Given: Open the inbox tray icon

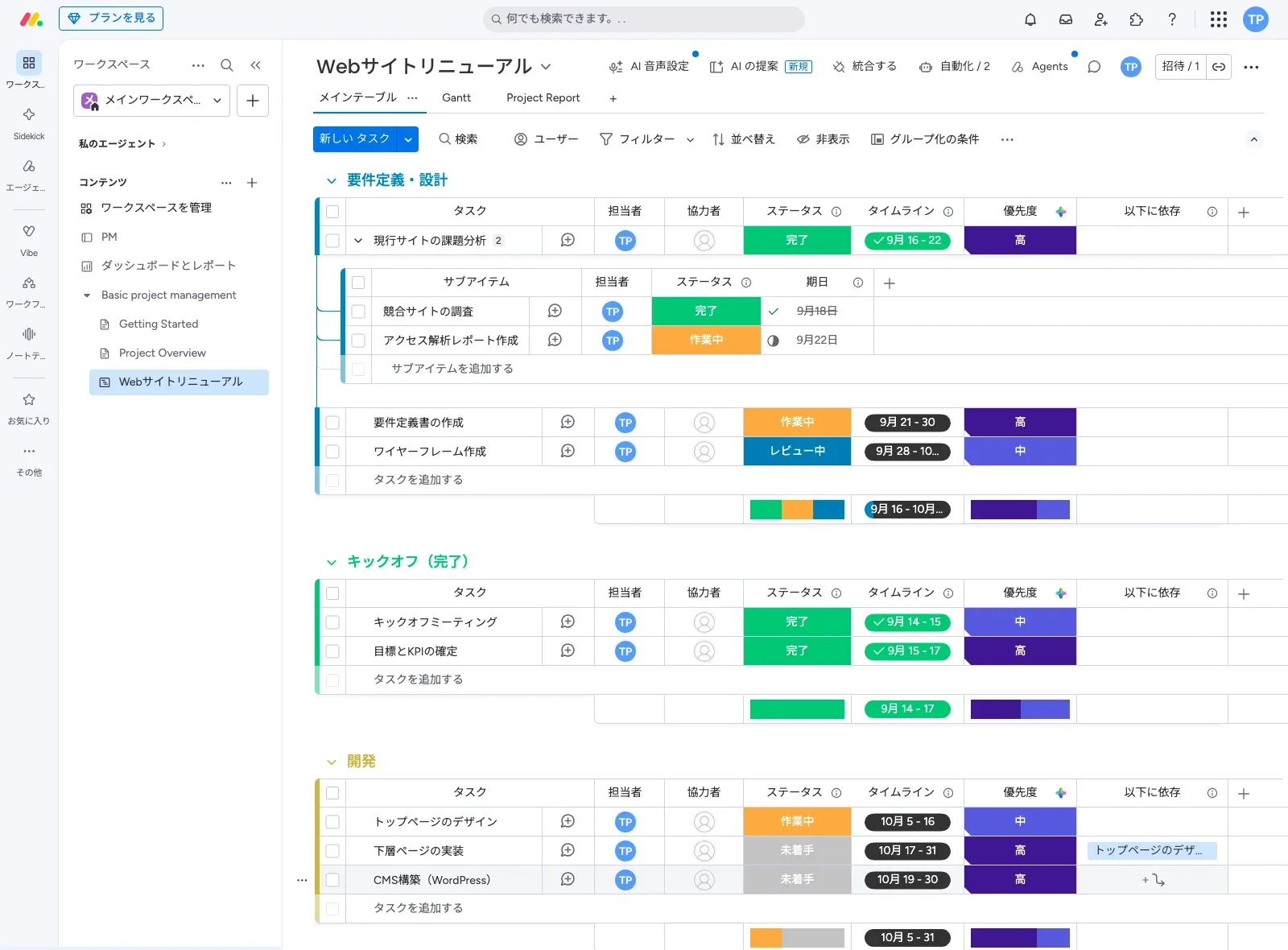Looking at the screenshot, I should (x=1066, y=19).
